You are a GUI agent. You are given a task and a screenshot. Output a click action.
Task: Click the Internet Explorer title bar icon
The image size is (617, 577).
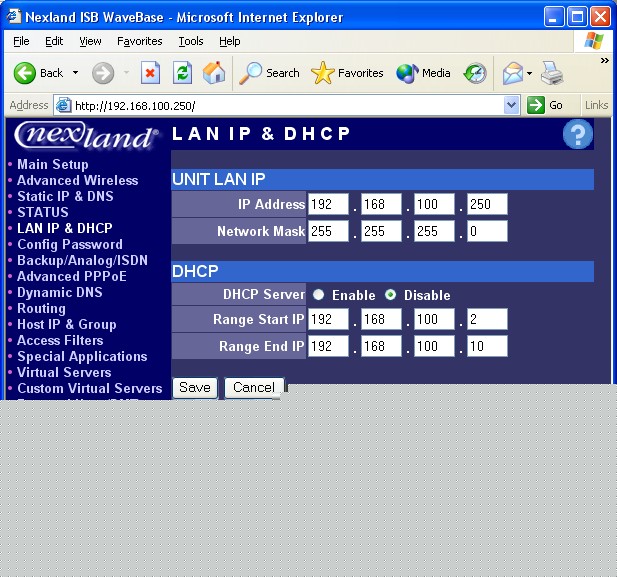(14, 16)
